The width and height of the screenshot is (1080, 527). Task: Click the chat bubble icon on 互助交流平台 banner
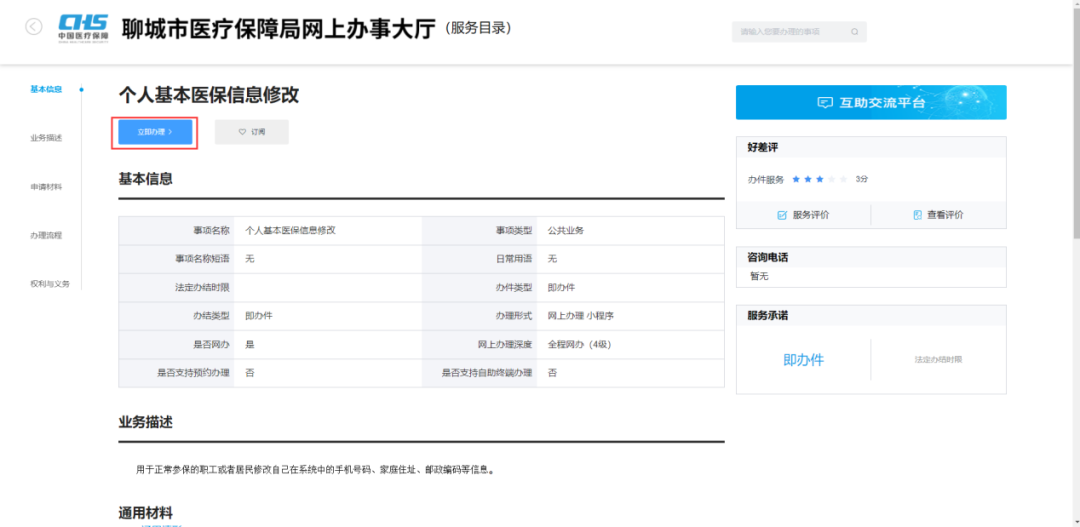[x=825, y=103]
